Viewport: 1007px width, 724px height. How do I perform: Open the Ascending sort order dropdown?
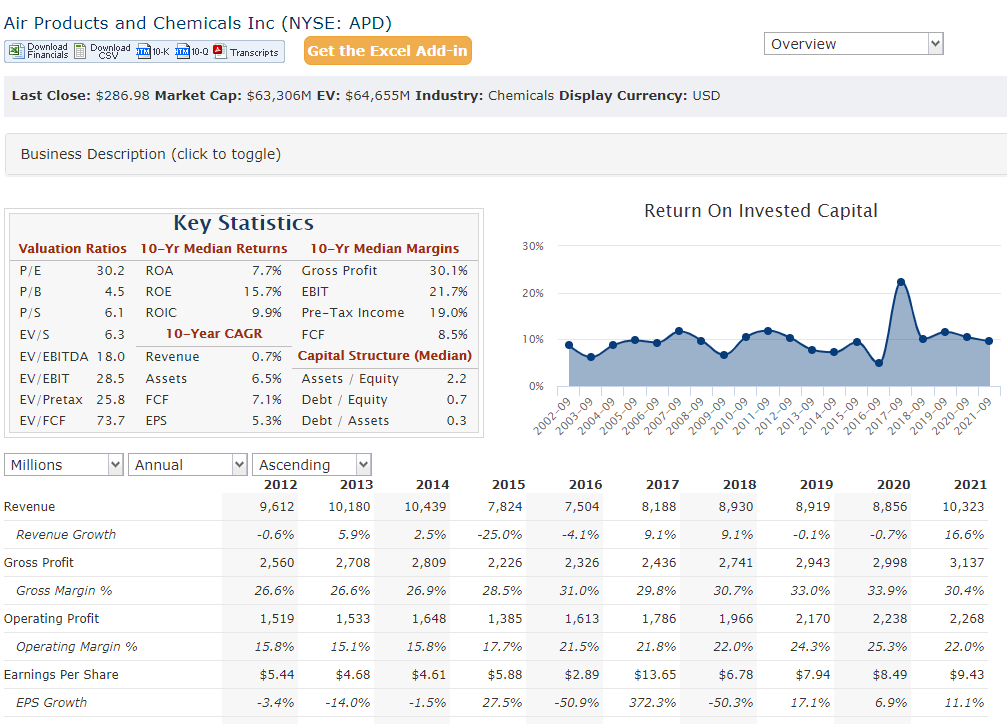(311, 464)
